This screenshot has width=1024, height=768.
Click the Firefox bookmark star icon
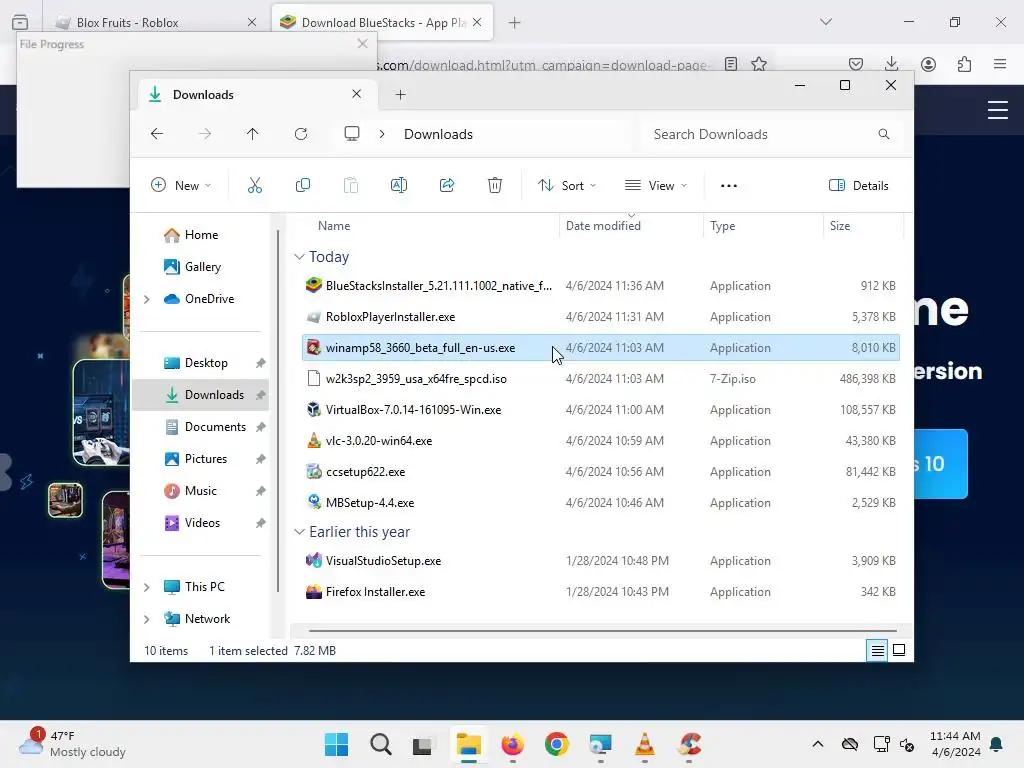pyautogui.click(x=759, y=64)
